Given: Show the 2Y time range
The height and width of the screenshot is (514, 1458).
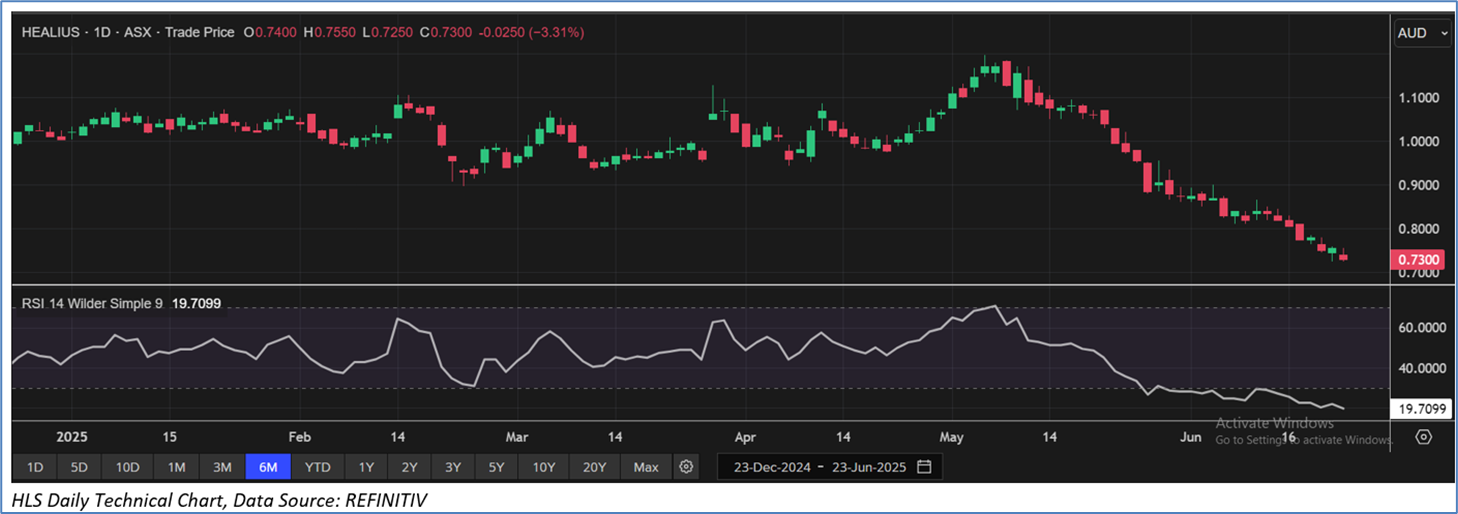Looking at the screenshot, I should pyautogui.click(x=410, y=467).
